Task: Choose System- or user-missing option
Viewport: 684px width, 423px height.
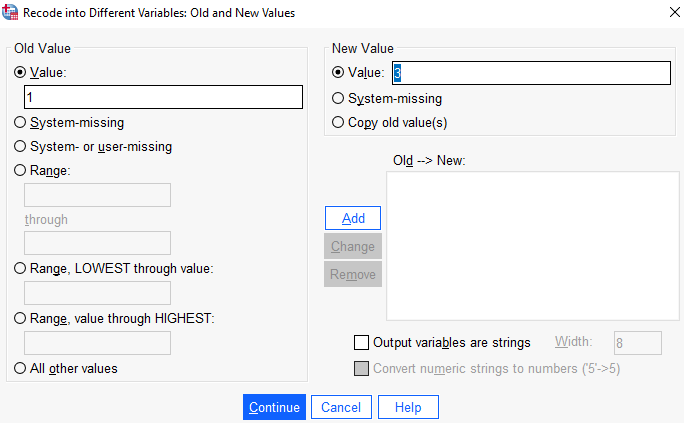Action: pyautogui.click(x=20, y=146)
